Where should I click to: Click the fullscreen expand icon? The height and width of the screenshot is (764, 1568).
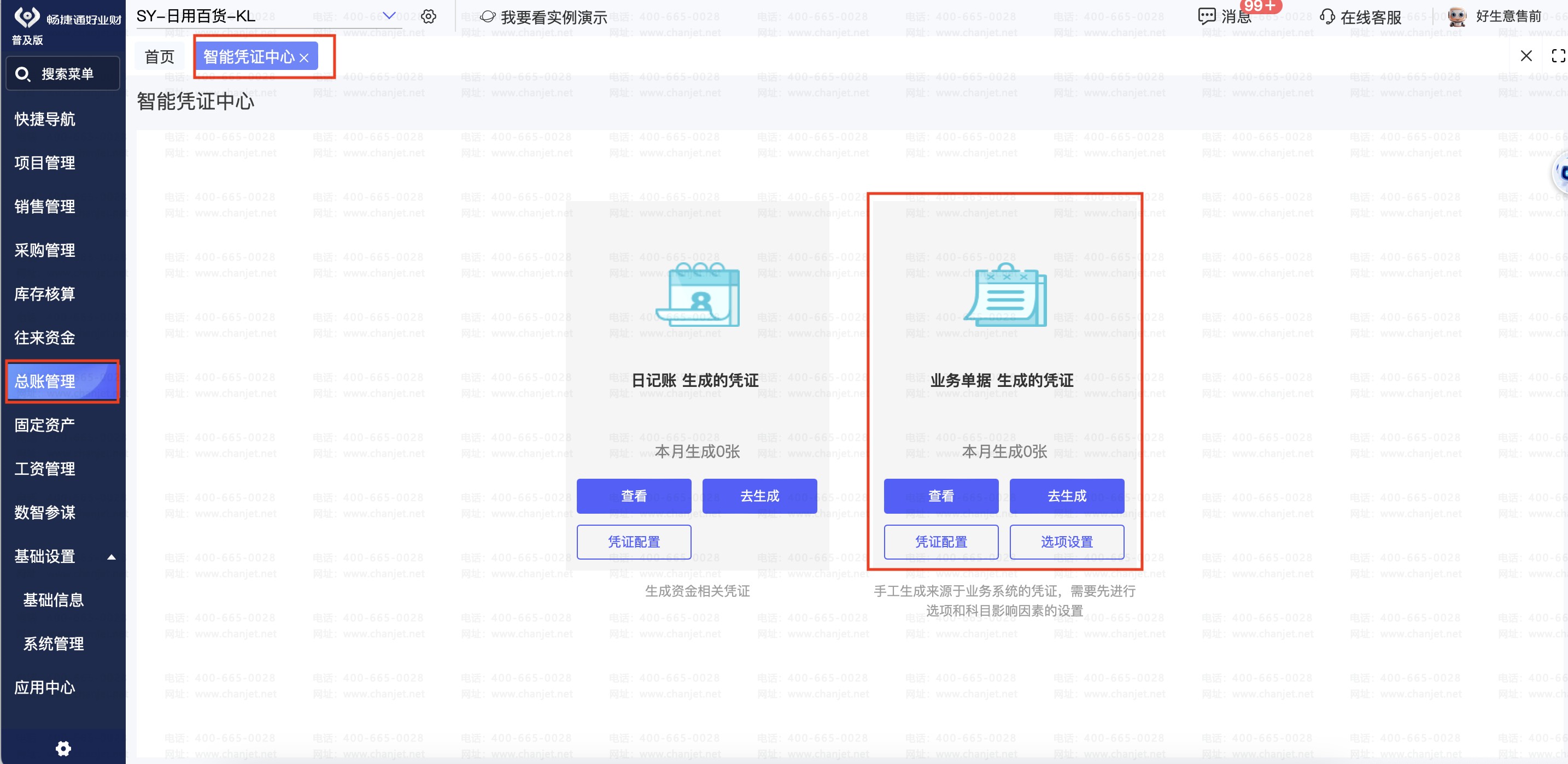pyautogui.click(x=1558, y=56)
